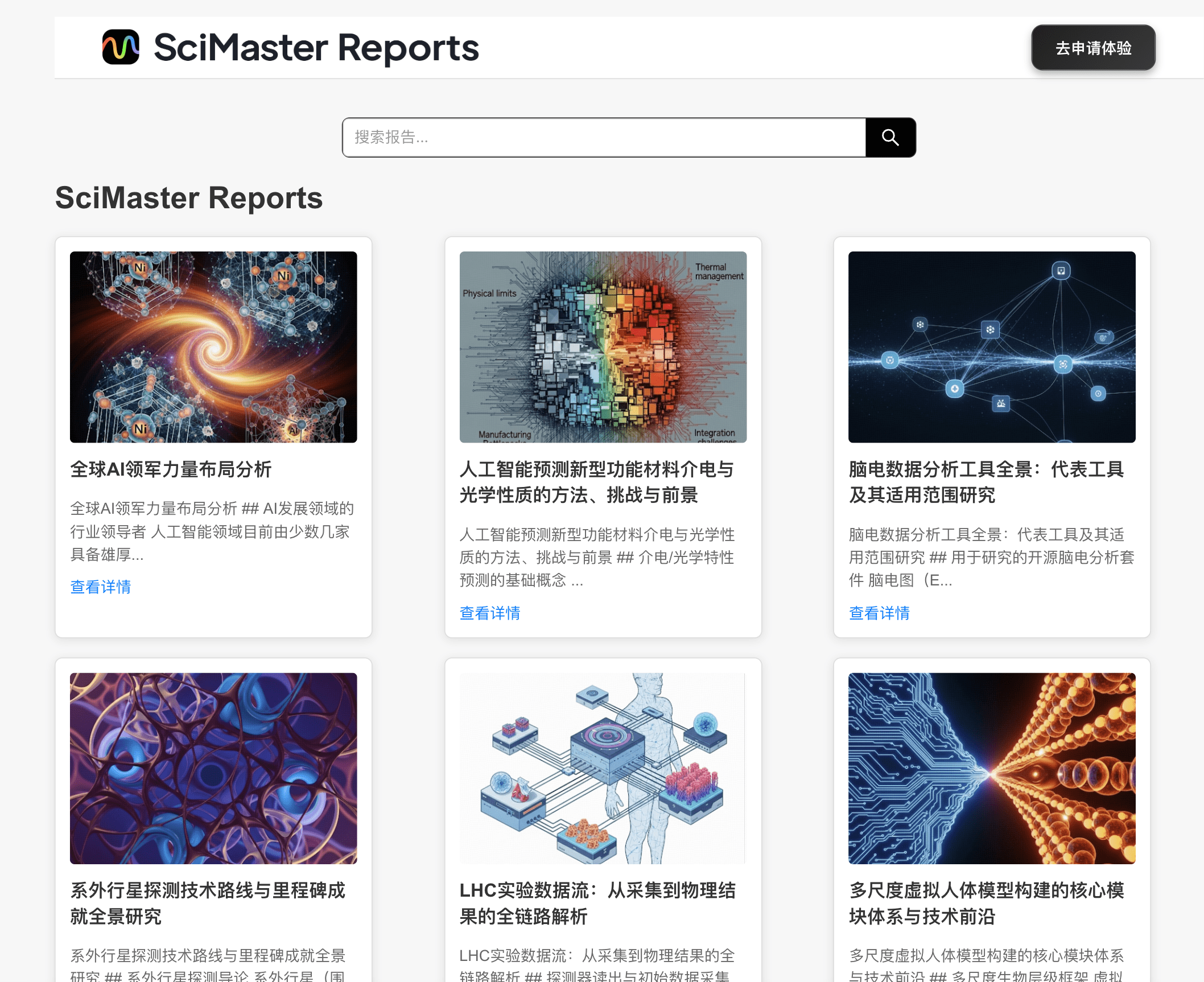
Task: Click summary text under 多尺度虚拟人体模型 title
Action: click(986, 964)
